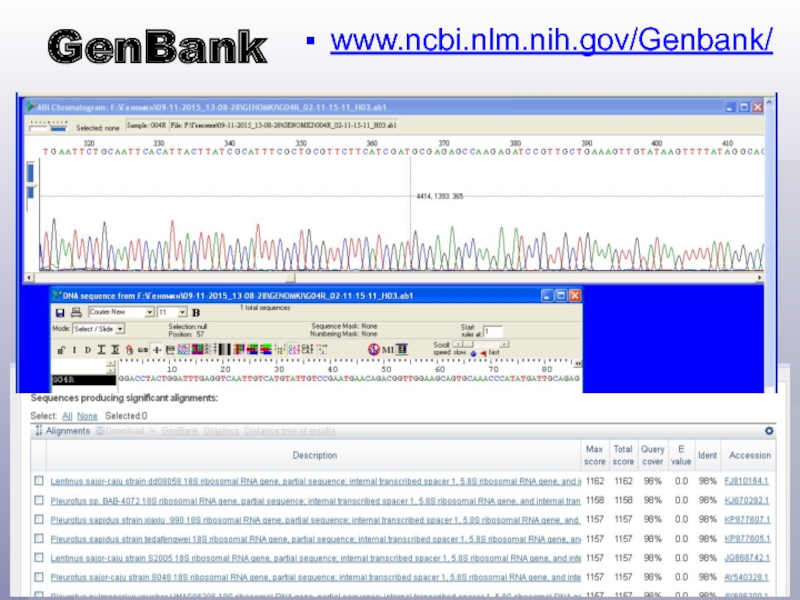Click the CAT/CAT translation icon in toolbar
800x600 pixels.
tap(294, 349)
